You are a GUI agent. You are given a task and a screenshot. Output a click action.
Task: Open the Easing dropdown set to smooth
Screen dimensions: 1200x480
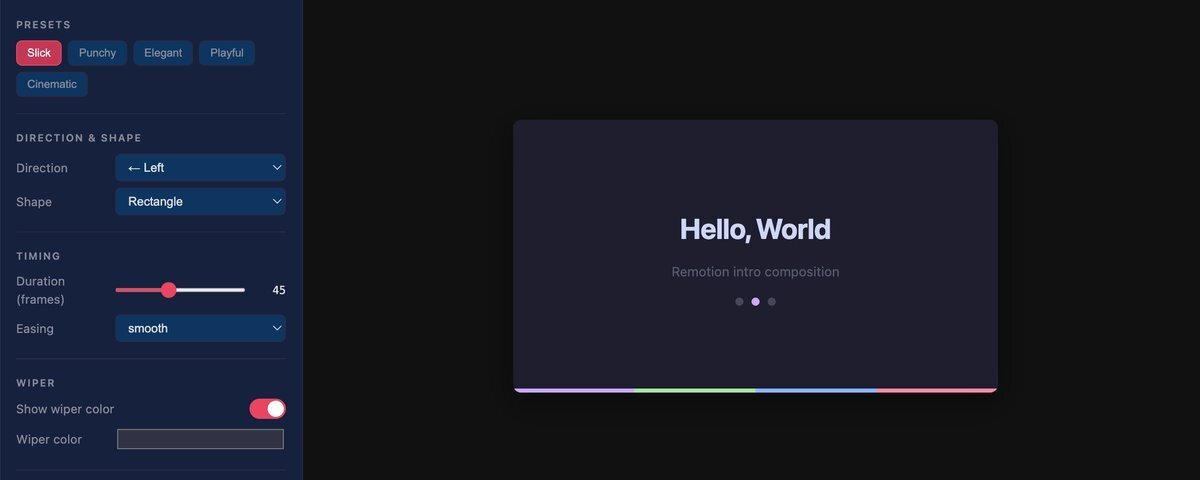(200, 329)
